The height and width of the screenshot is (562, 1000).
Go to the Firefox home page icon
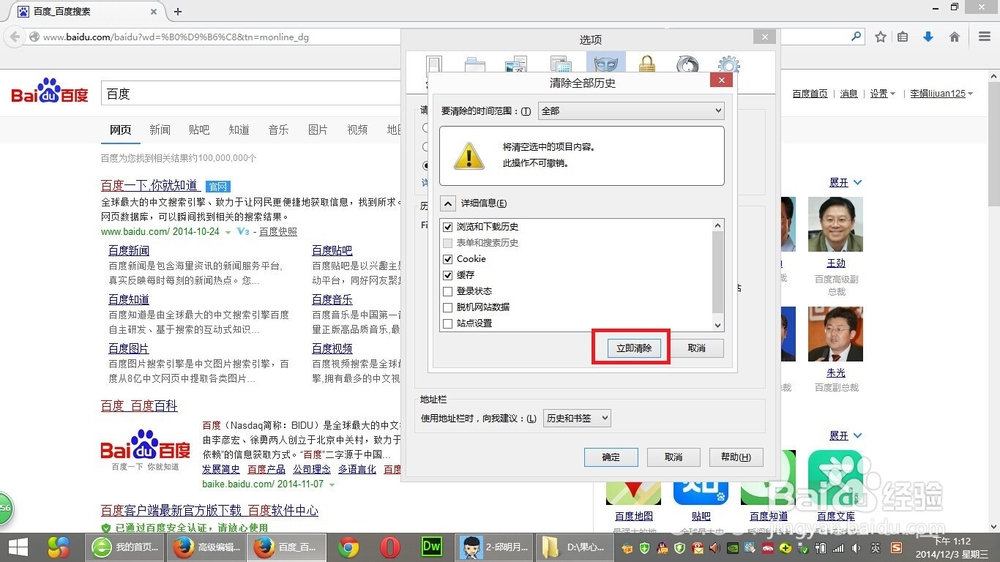954,37
